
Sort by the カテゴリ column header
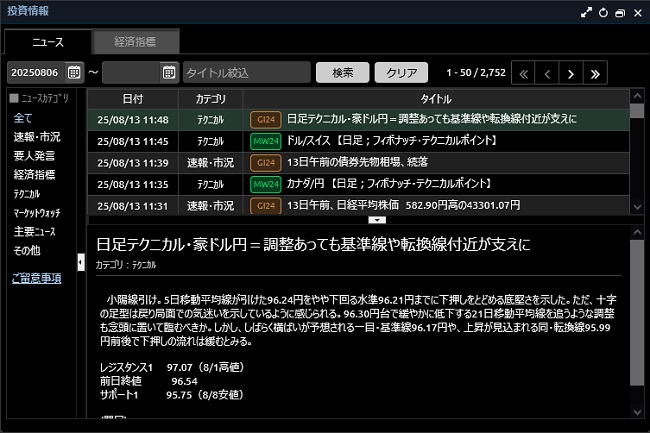tap(211, 99)
